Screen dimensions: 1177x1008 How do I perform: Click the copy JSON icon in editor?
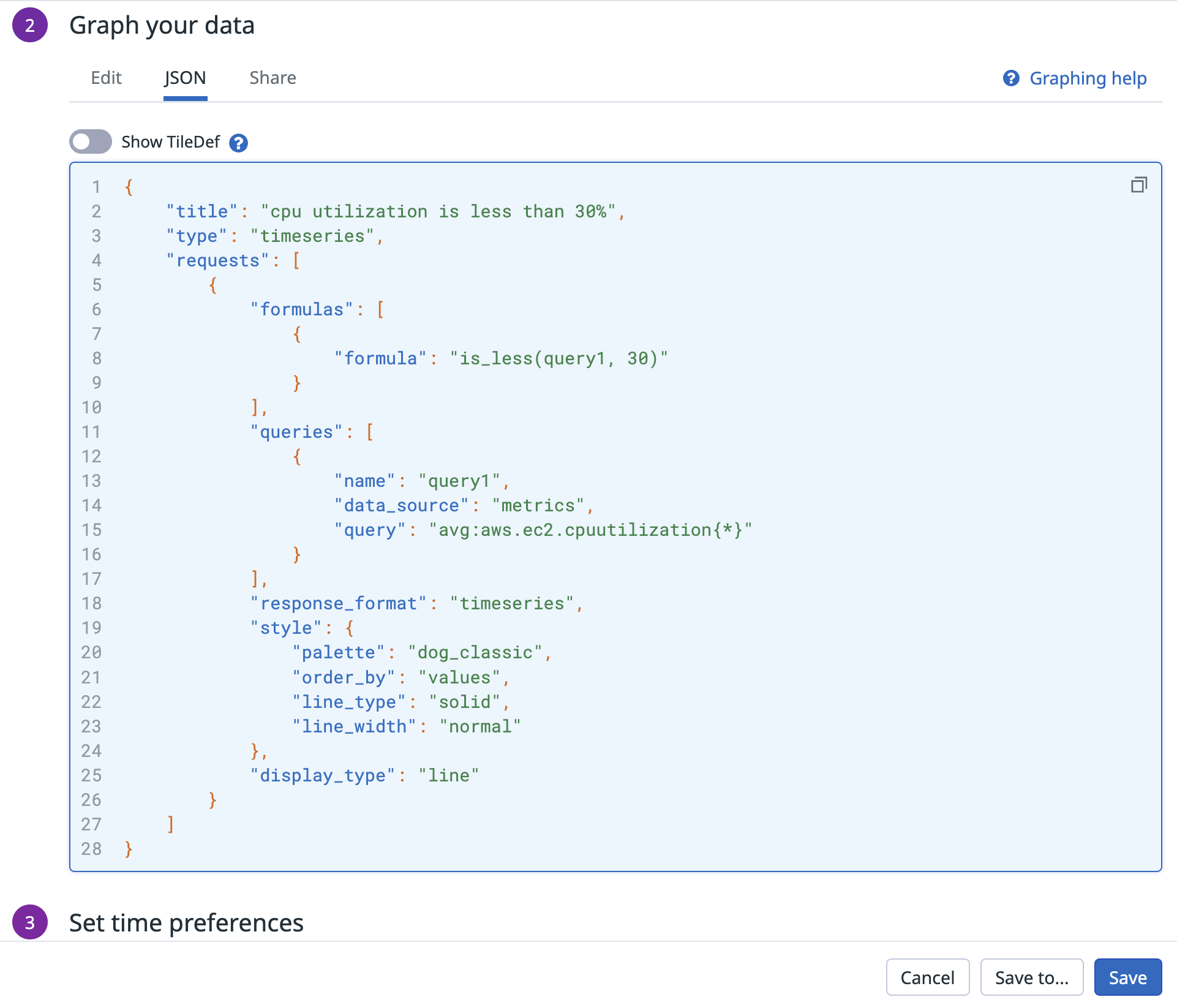click(x=1138, y=185)
